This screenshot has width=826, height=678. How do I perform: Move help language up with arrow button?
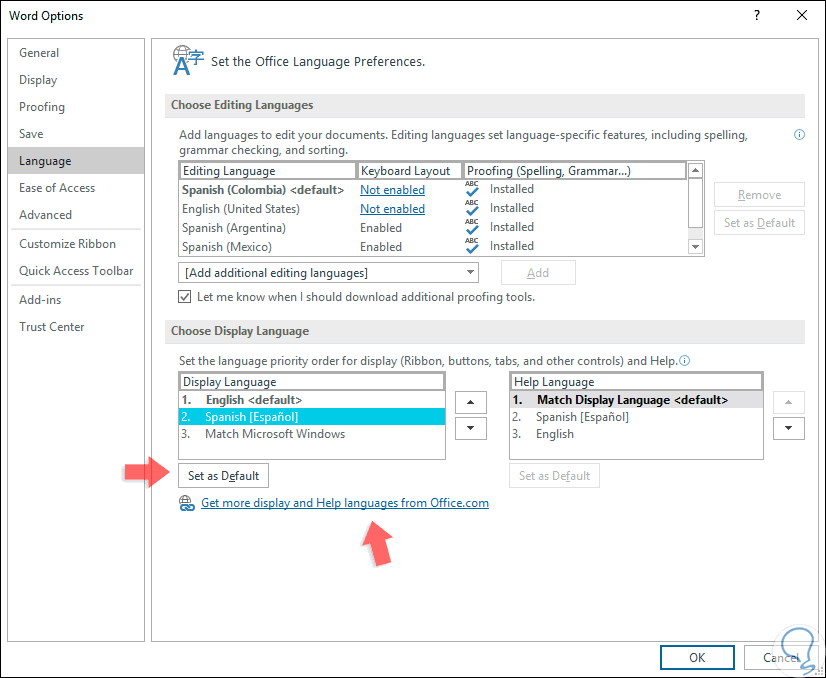789,402
